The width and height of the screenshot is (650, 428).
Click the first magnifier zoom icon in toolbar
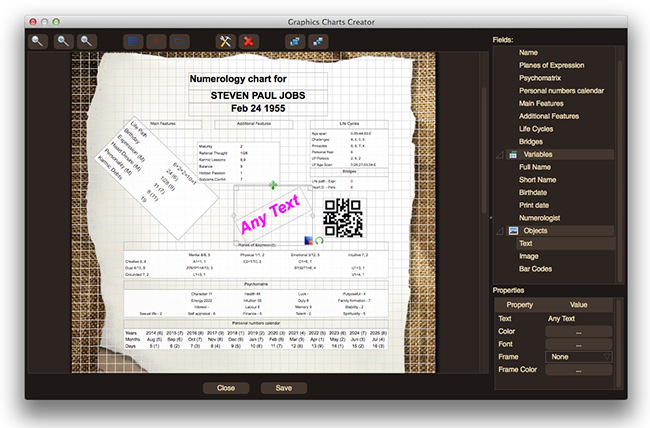click(x=38, y=41)
